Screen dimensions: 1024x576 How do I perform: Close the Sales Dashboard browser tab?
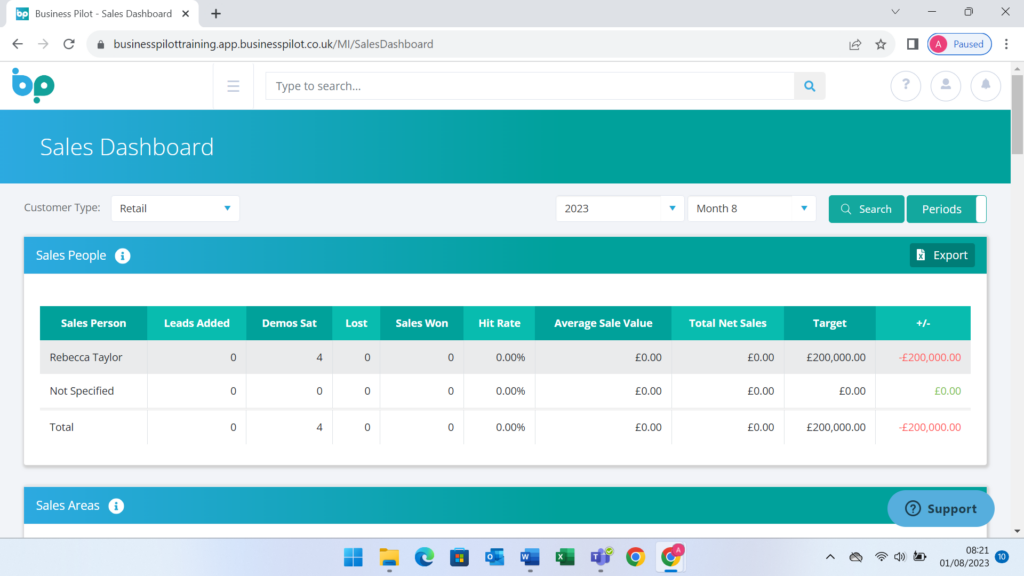185,14
